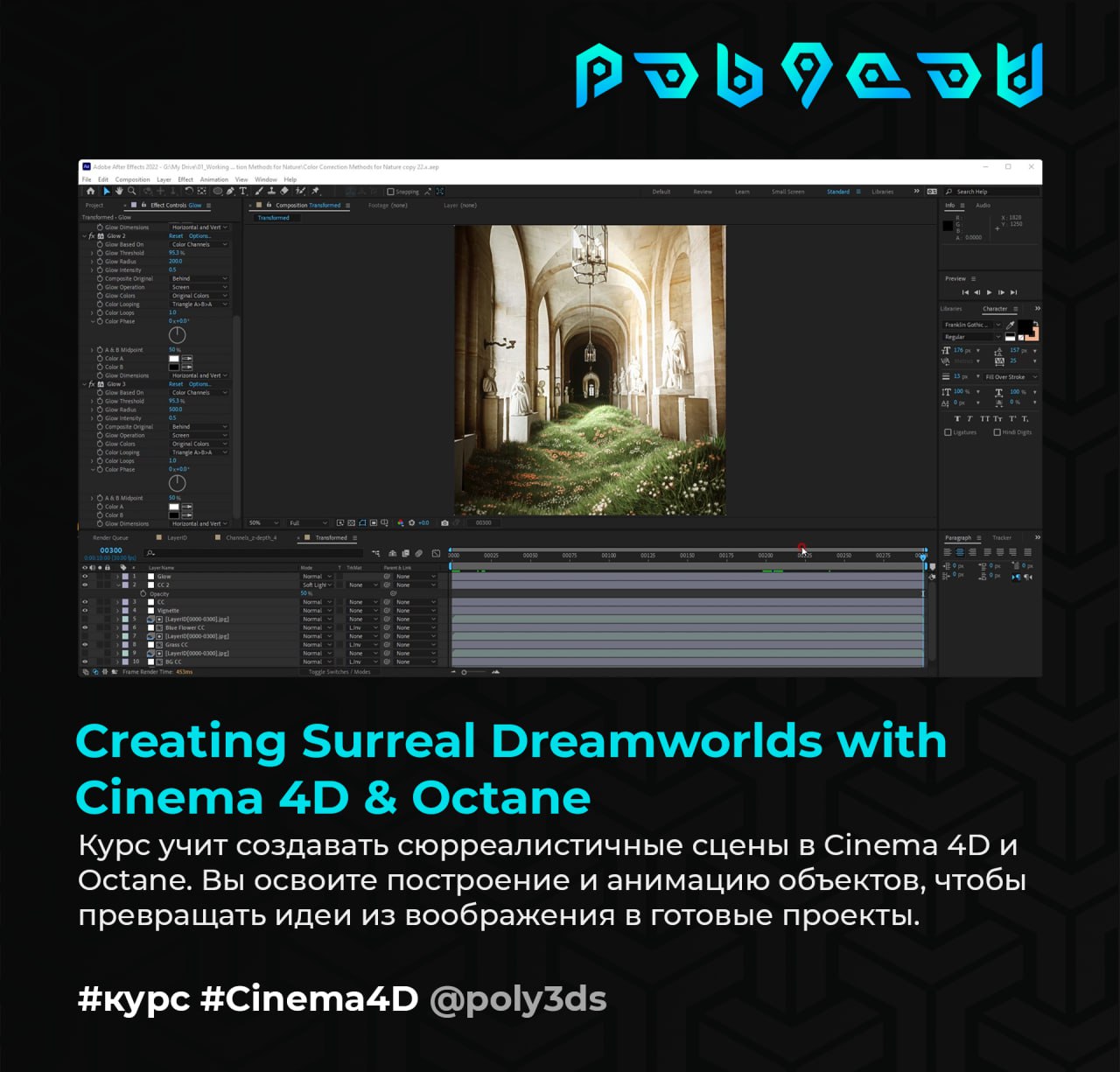Switch to the Tracker panel tab
Viewport: 1120px width, 1072px height.
(1002, 537)
